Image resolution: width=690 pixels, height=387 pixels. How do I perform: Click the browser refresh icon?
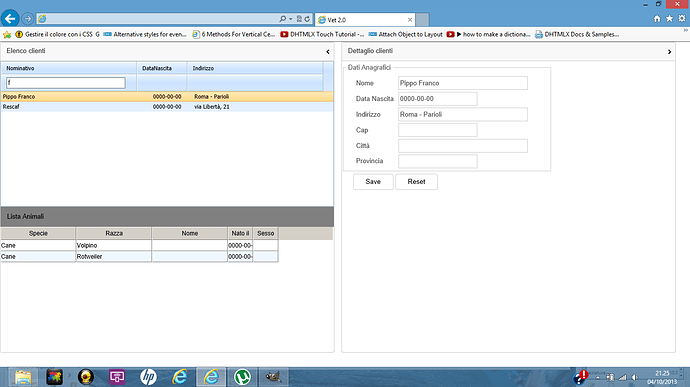coord(307,19)
